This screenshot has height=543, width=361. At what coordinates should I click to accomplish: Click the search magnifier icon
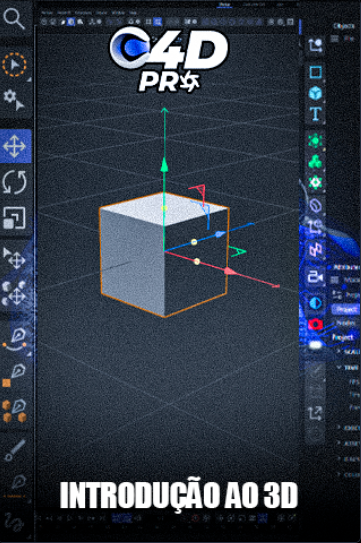point(14,18)
